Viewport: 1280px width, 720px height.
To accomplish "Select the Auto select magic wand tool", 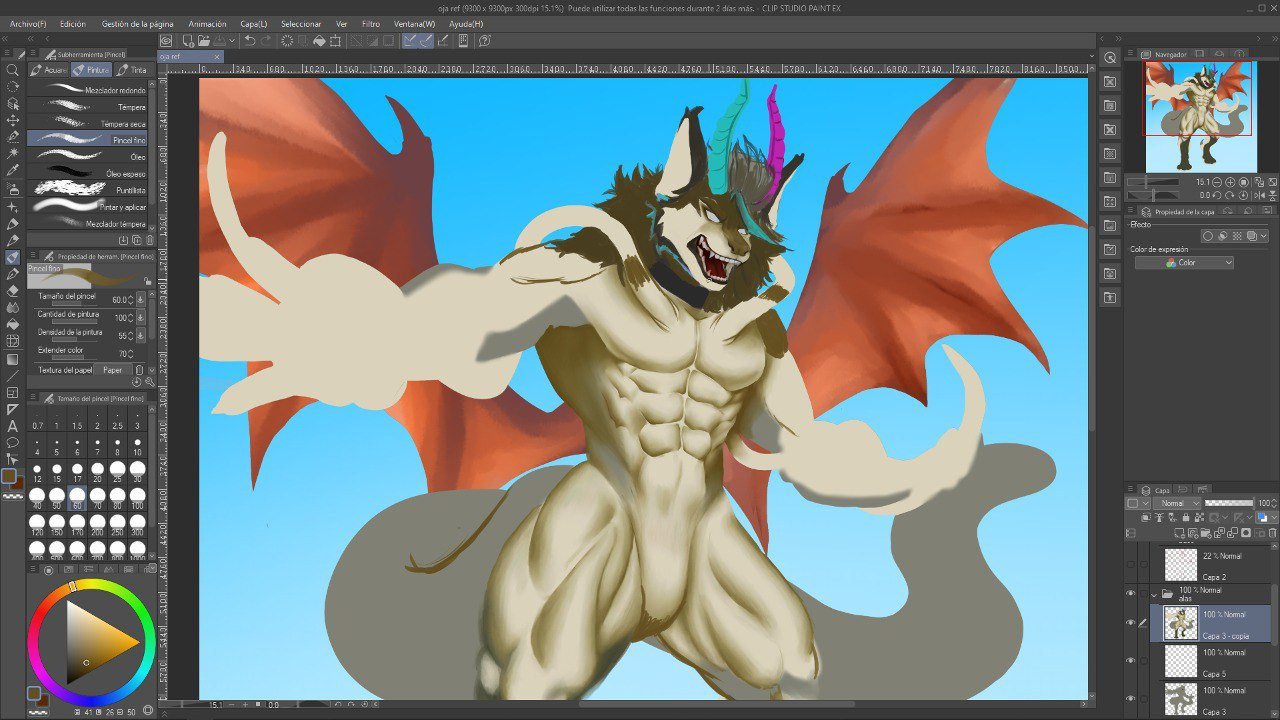I will [13, 153].
